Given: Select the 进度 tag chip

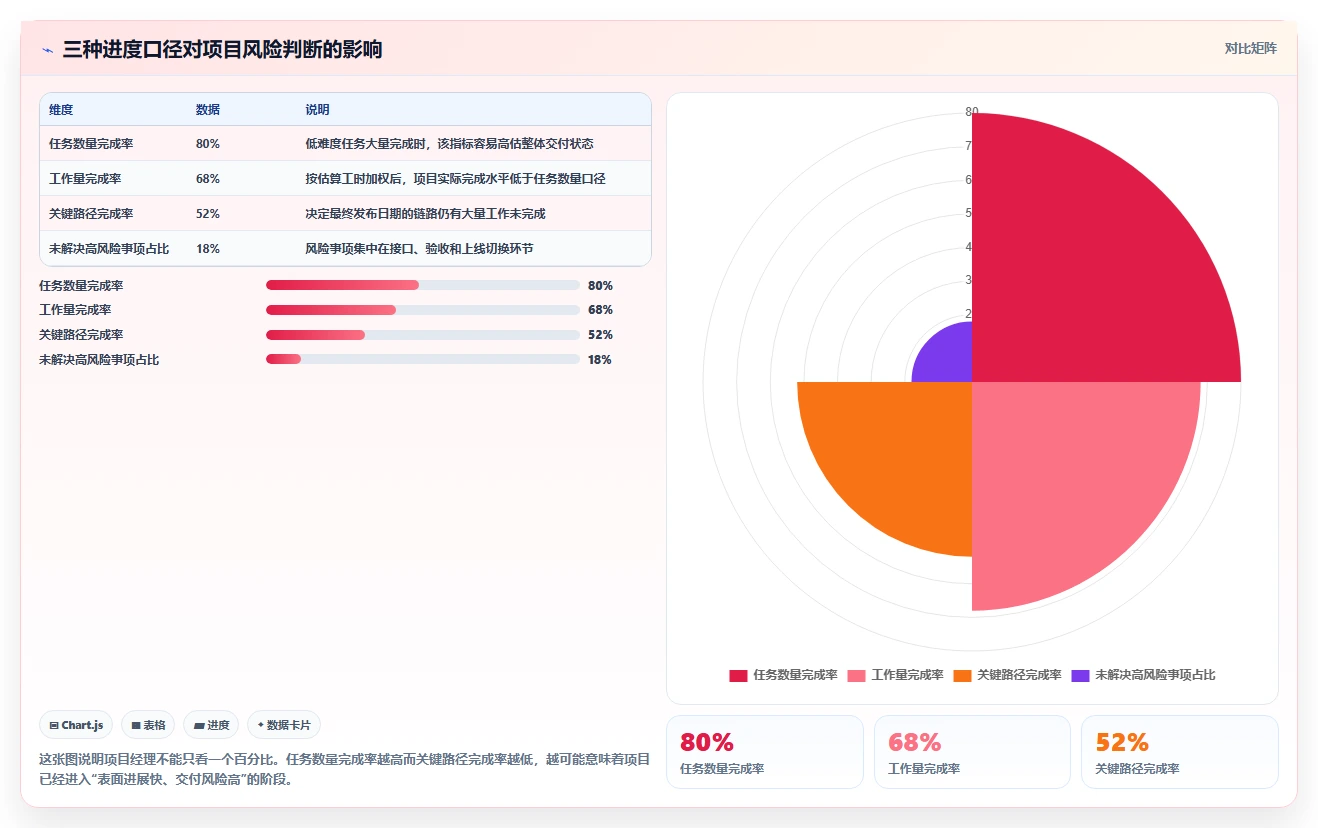Looking at the screenshot, I should pos(211,725).
